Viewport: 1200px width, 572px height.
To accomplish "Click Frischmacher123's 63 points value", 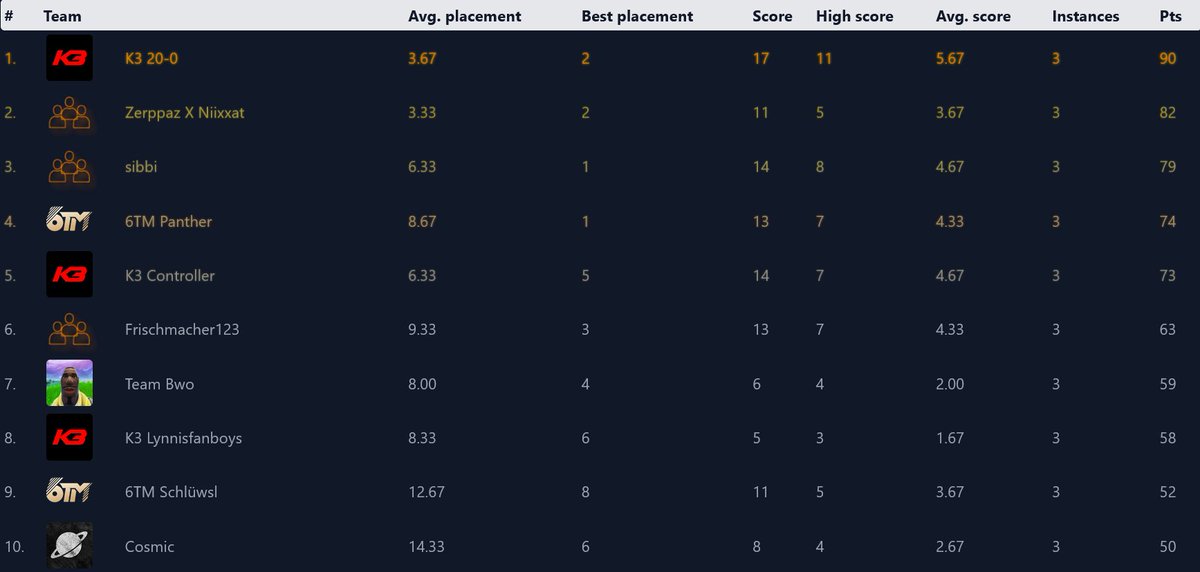I will (x=1167, y=329).
